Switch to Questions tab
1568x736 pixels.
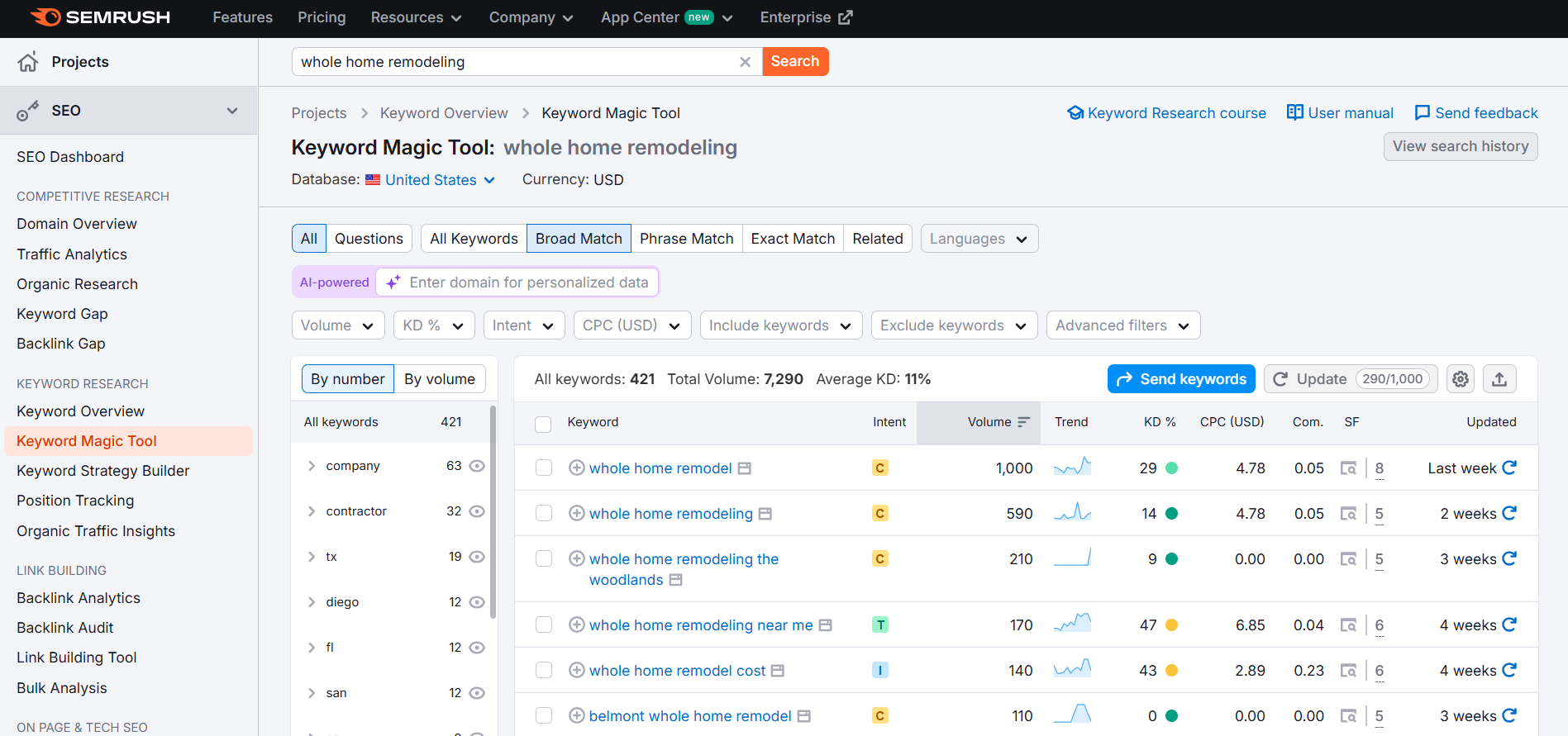(x=369, y=239)
